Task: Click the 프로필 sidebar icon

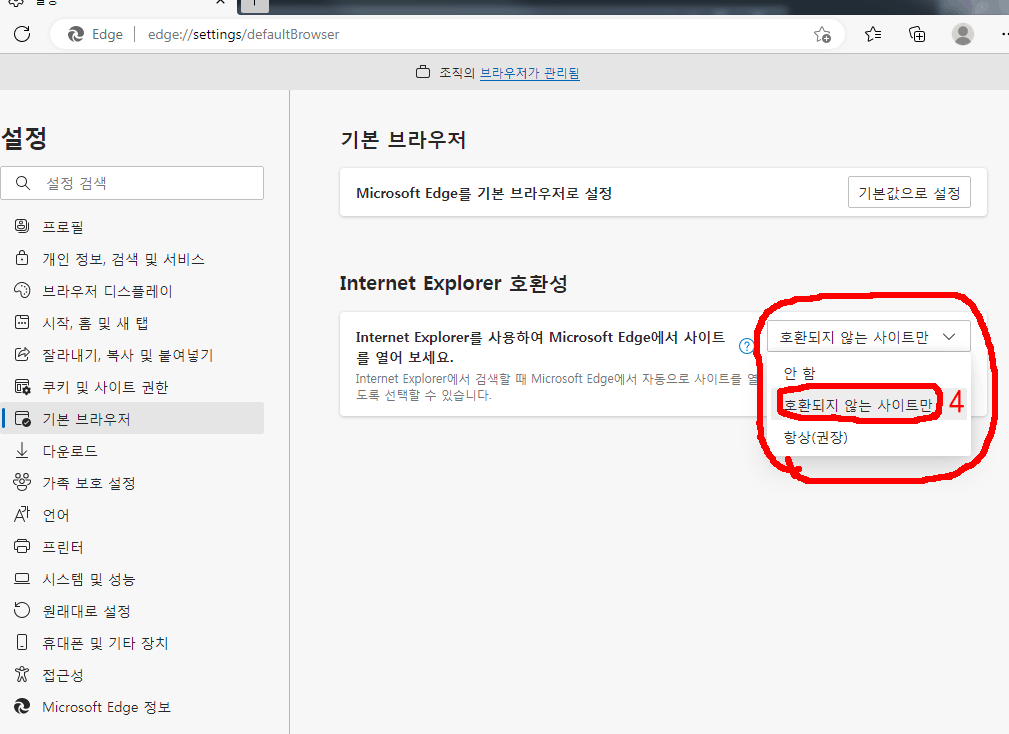Action: 22,226
